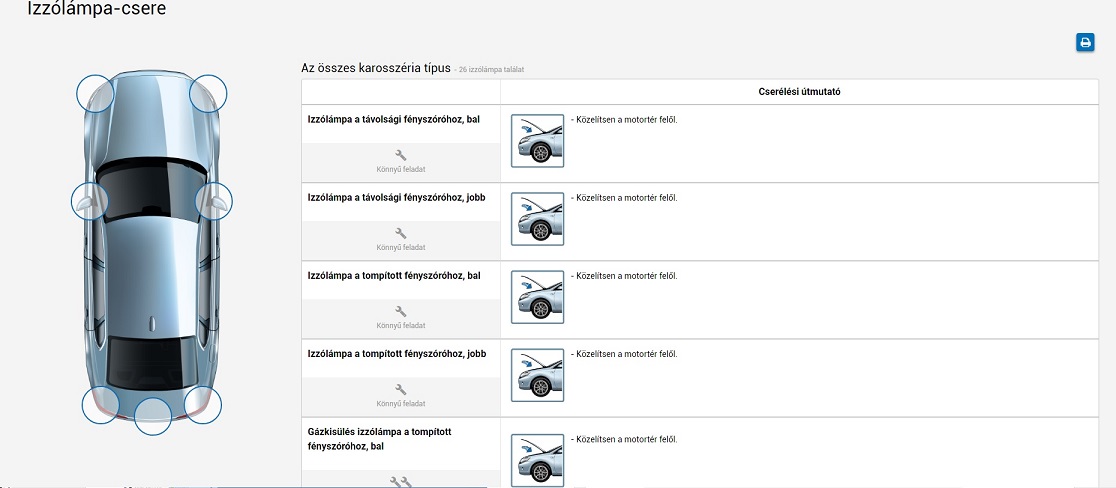Screen dimensions: 1116x488
Task: Open thumbnail for tompított fényszóróhoz, bal row
Action: point(537,297)
